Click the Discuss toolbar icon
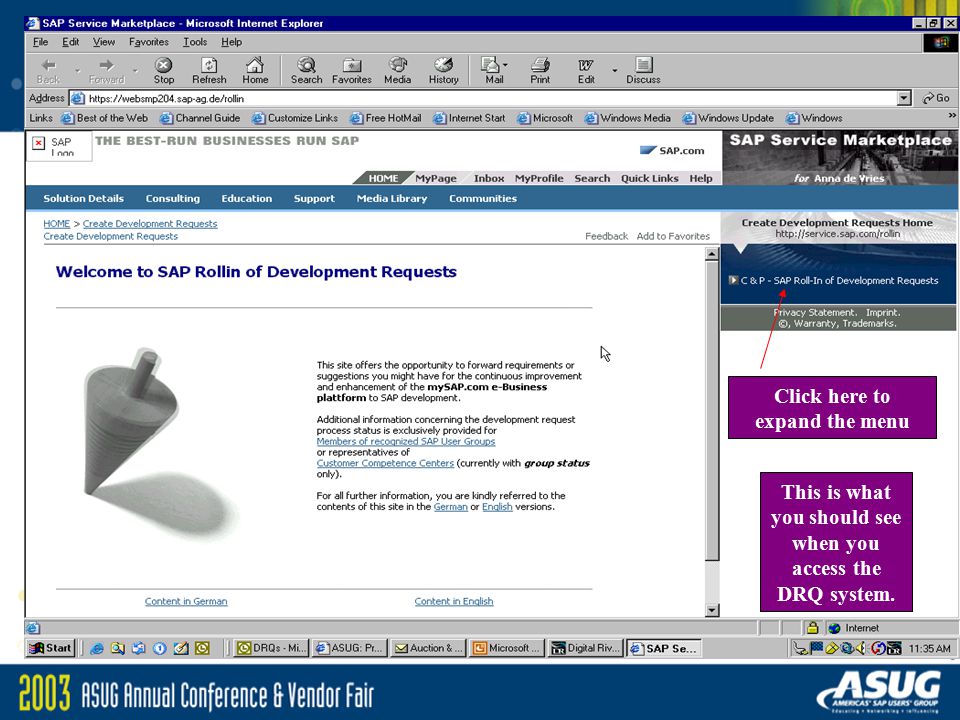Screen dimensions: 960x720 pos(643,70)
